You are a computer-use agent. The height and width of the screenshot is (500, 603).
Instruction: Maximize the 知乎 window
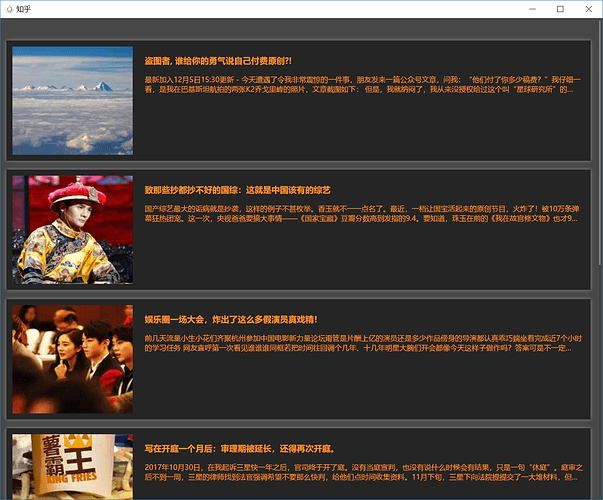click(560, 9)
